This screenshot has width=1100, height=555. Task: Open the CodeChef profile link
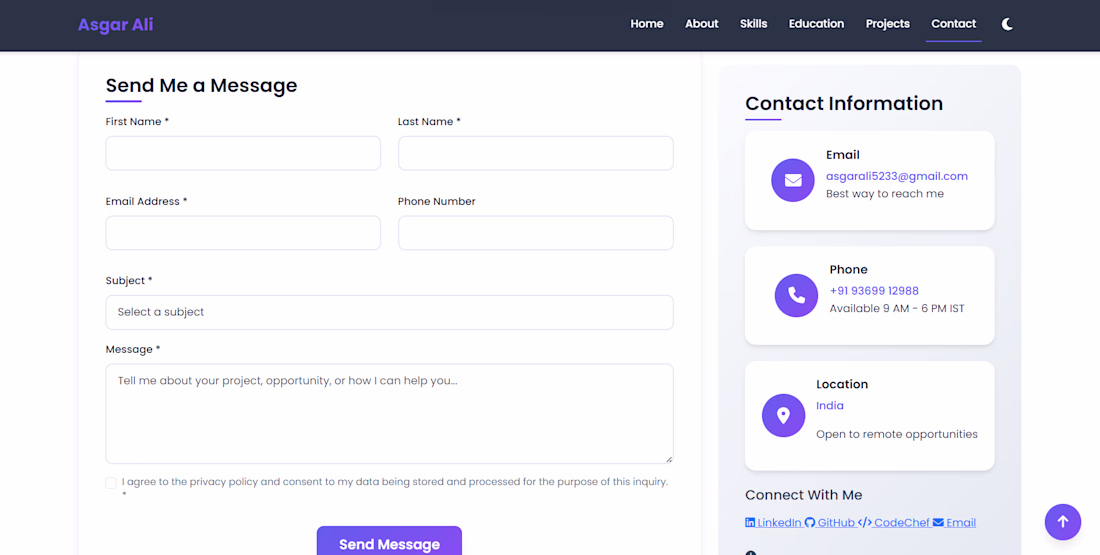tap(894, 523)
